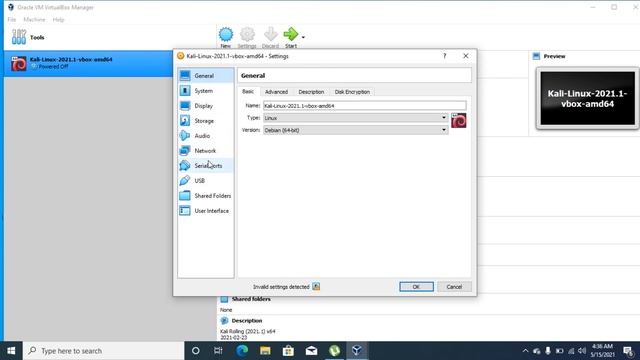The image size is (640, 360).
Task: Click the Preview section header icon
Action: 536,56
